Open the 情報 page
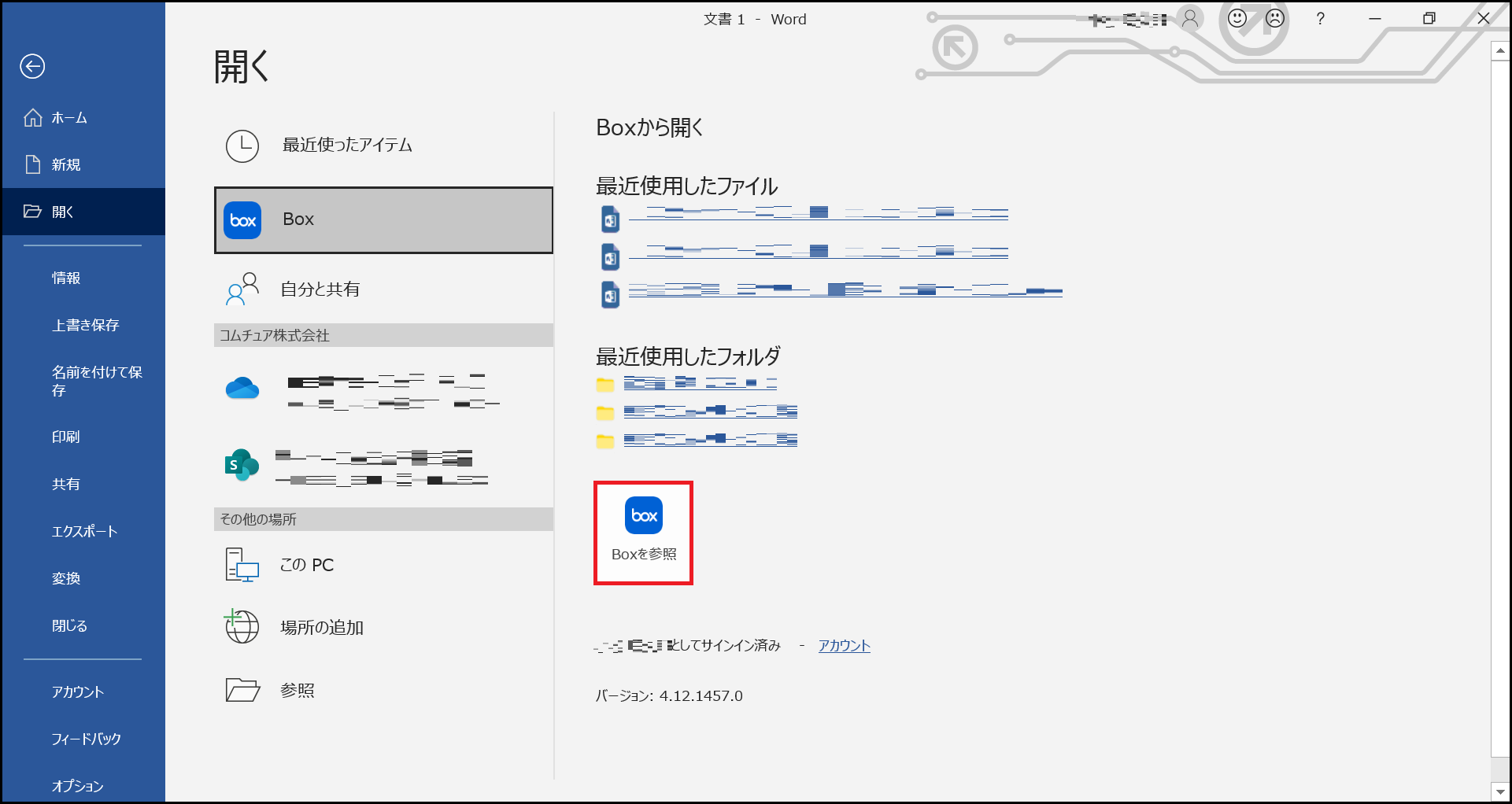The height and width of the screenshot is (804, 1512). pos(83,278)
